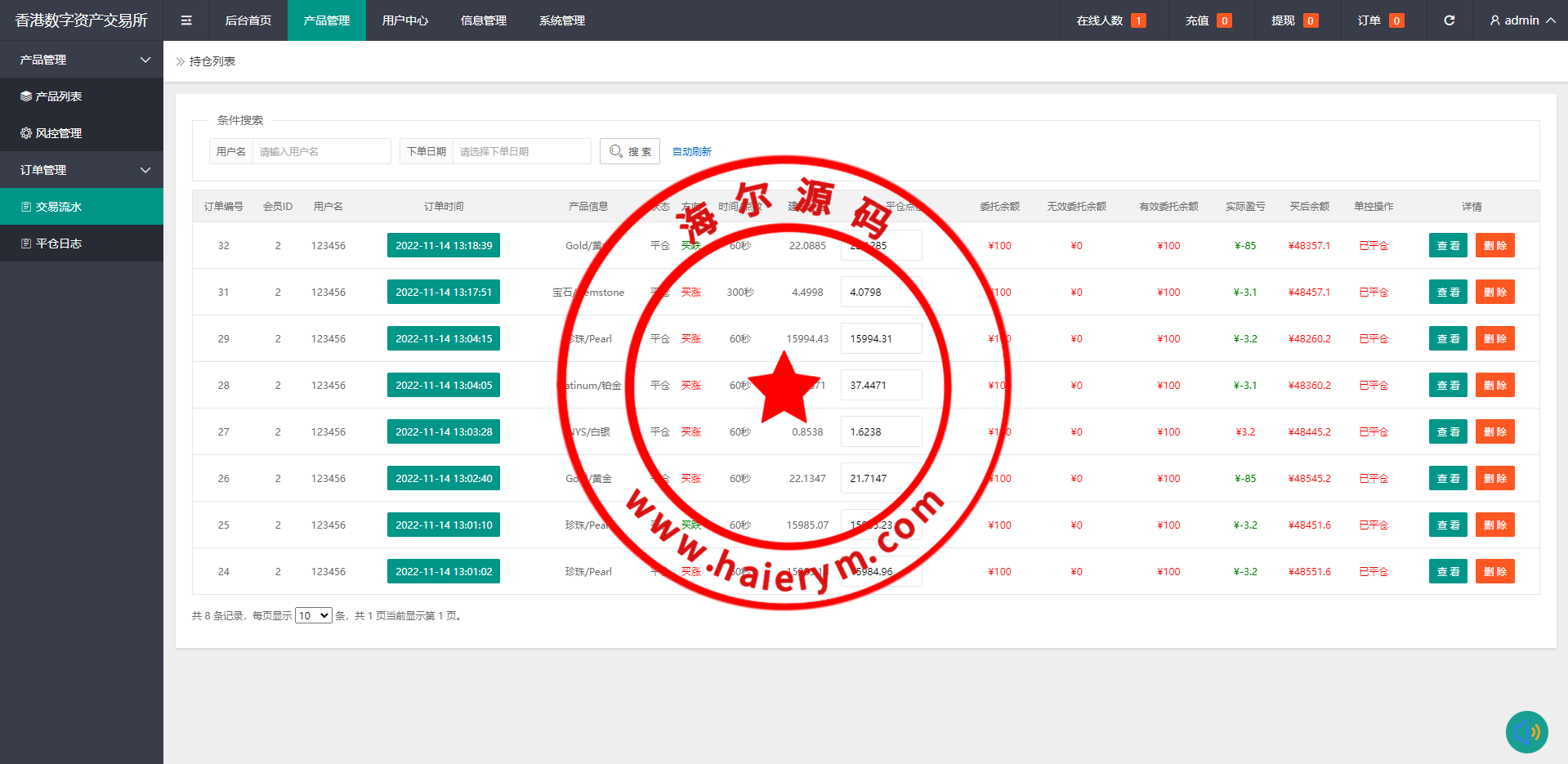Open the 系统管理 top menu
This screenshot has height=764, width=1568.
pyautogui.click(x=561, y=20)
